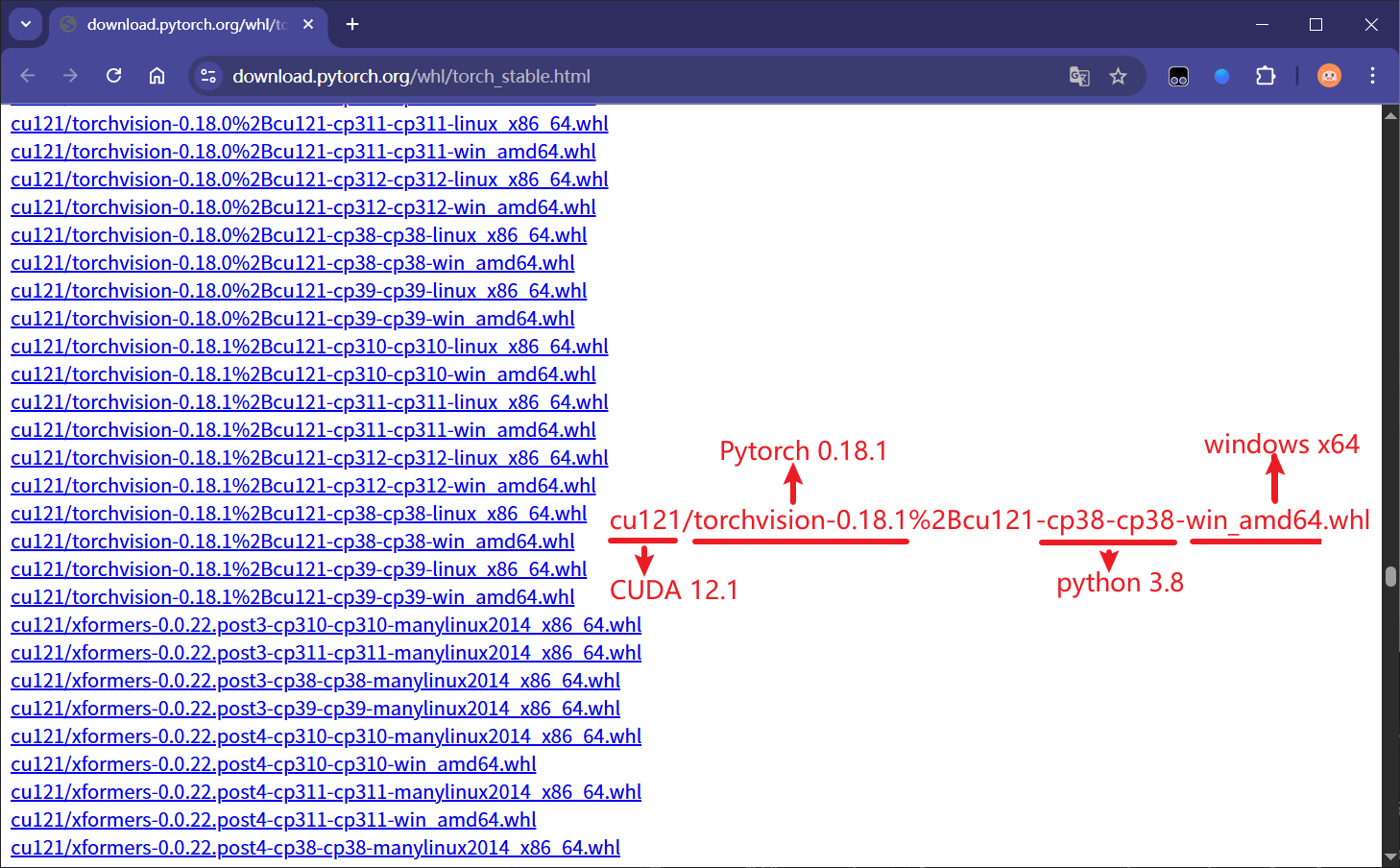
Task: Open the Chrome three-dot menu
Action: pyautogui.click(x=1372, y=76)
